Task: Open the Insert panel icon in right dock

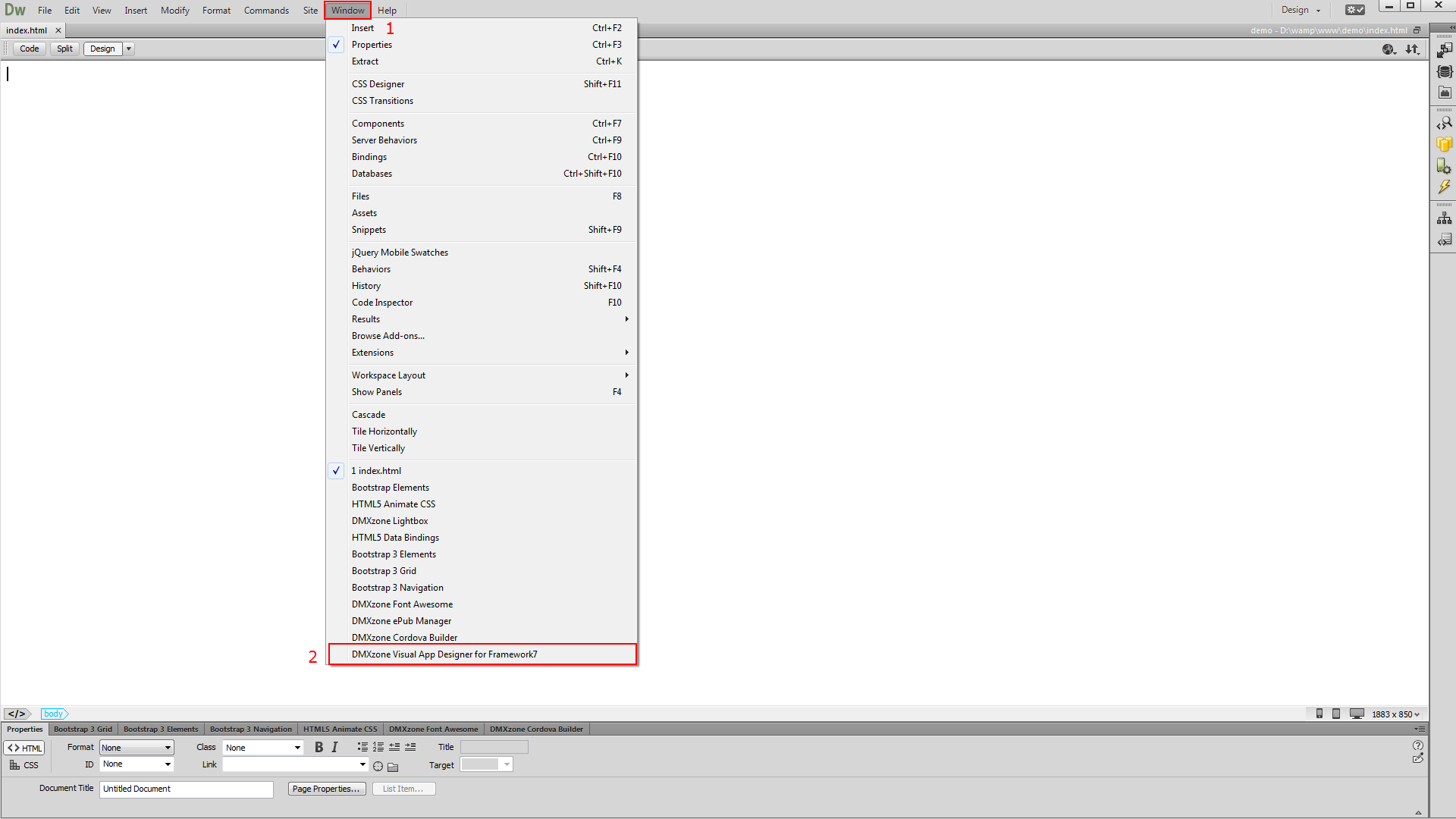Action: [x=1445, y=51]
